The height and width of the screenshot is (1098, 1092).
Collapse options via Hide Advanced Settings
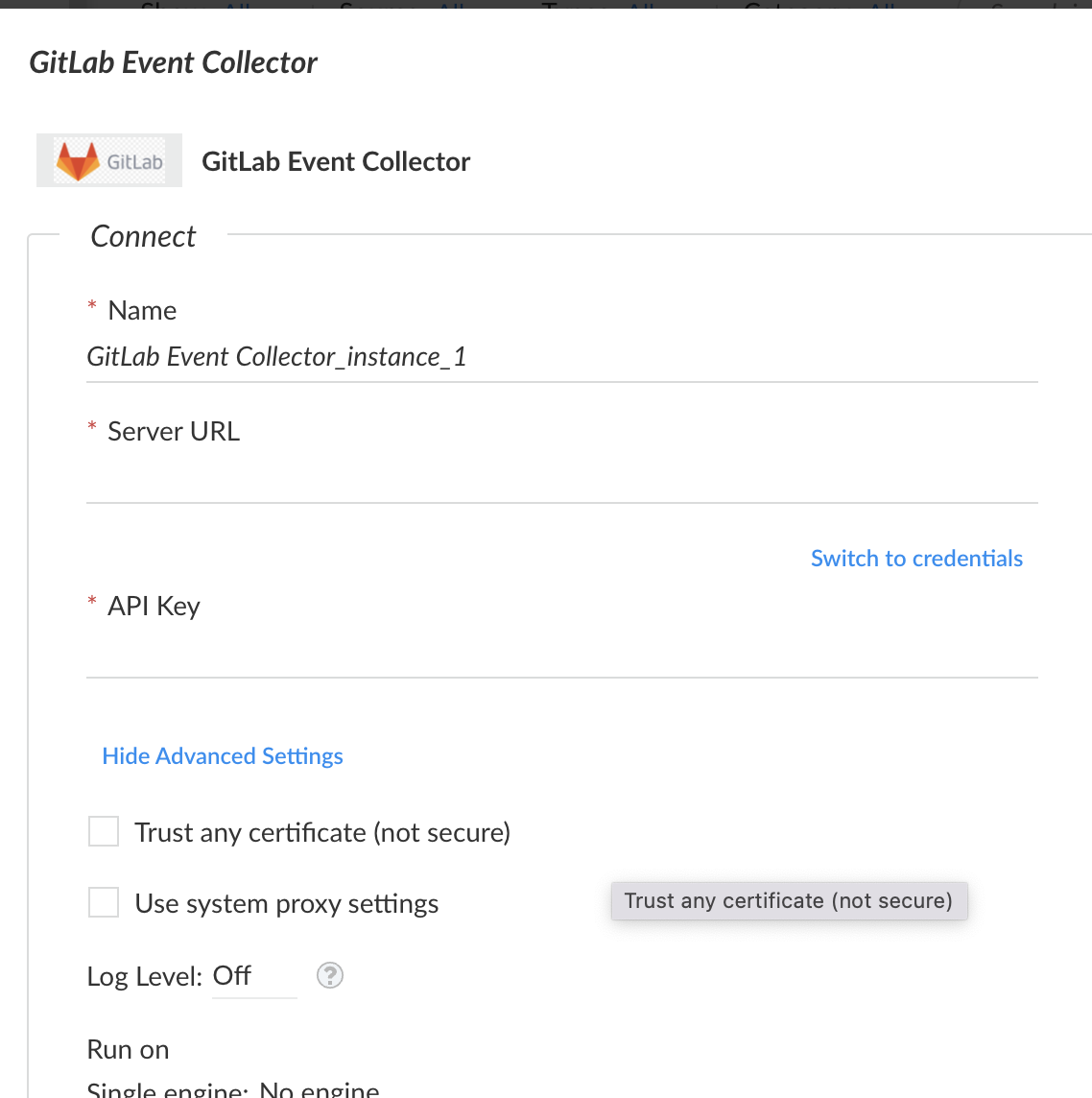pos(223,756)
